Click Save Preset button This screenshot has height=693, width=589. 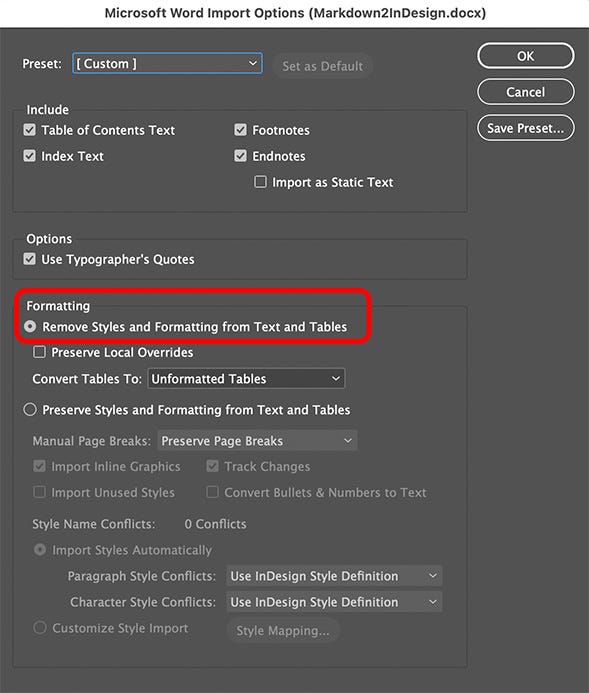pyautogui.click(x=525, y=128)
